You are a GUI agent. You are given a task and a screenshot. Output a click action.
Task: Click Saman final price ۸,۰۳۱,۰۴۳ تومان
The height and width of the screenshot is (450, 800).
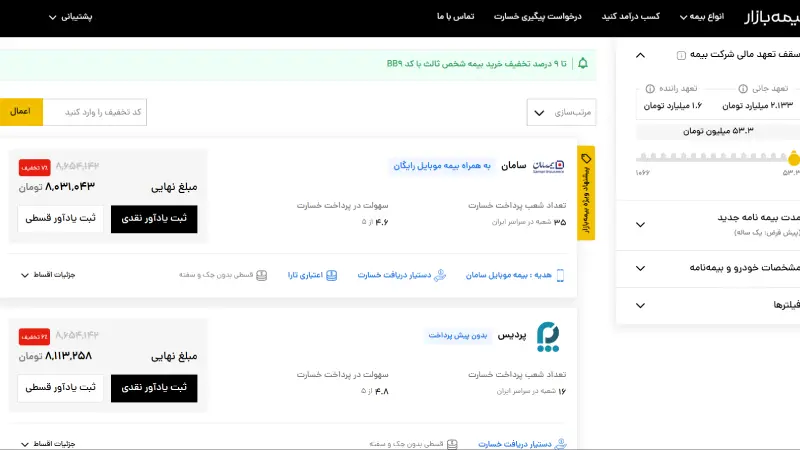57,187
